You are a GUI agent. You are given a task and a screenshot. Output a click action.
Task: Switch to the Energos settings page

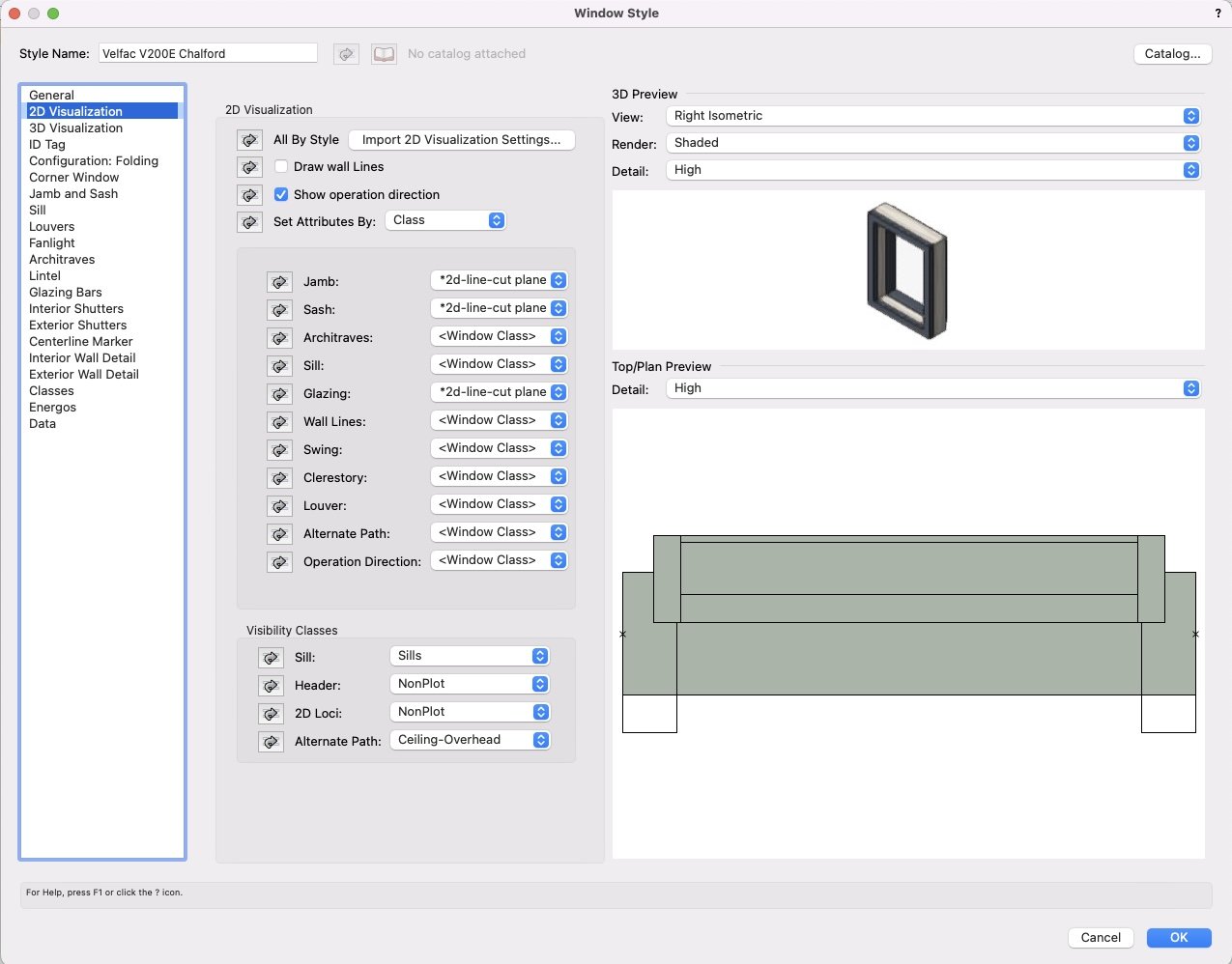click(x=52, y=407)
